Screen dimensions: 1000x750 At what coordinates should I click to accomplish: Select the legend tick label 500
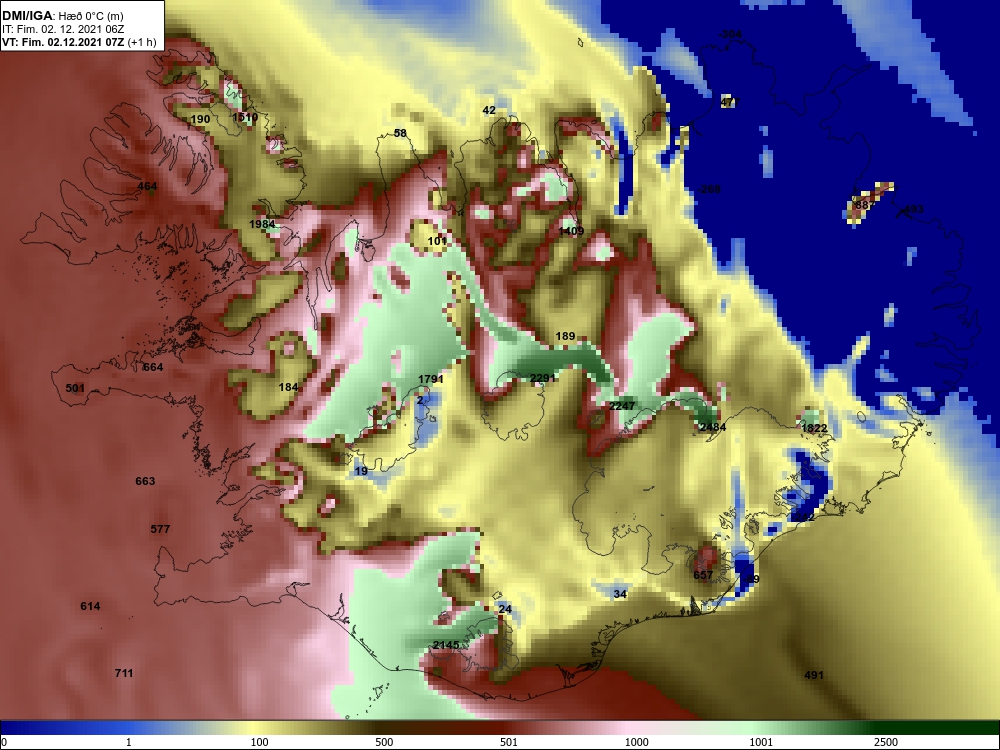pos(385,742)
